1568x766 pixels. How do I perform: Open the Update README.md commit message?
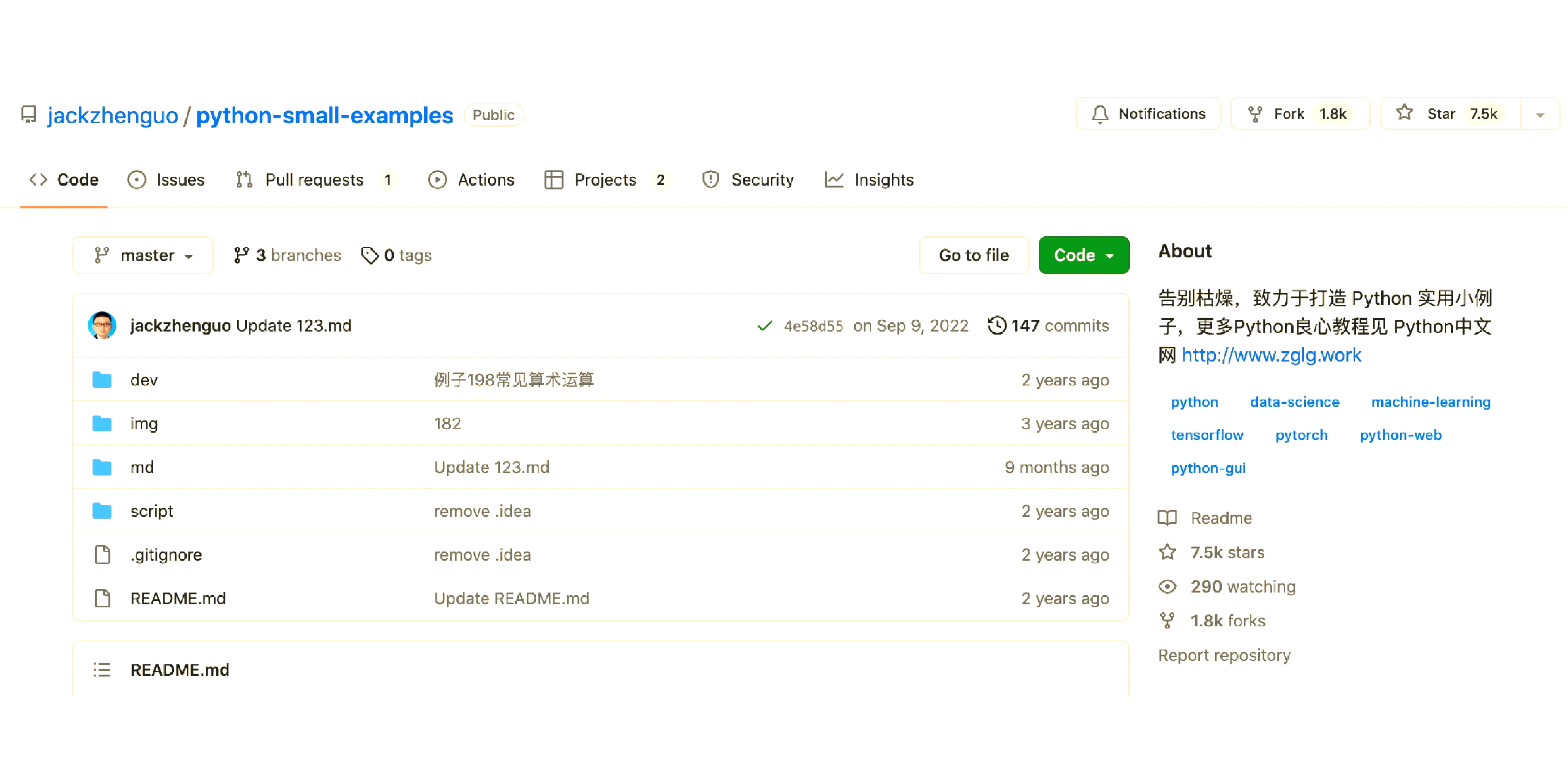511,598
